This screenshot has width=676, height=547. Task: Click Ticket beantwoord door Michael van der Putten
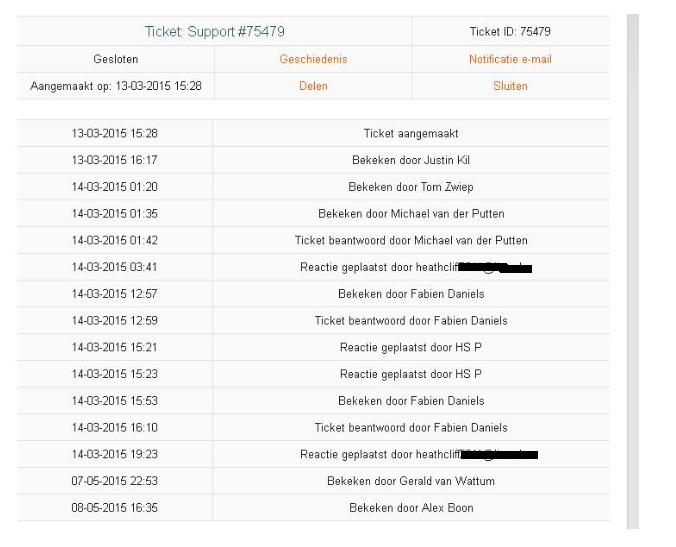(x=411, y=240)
